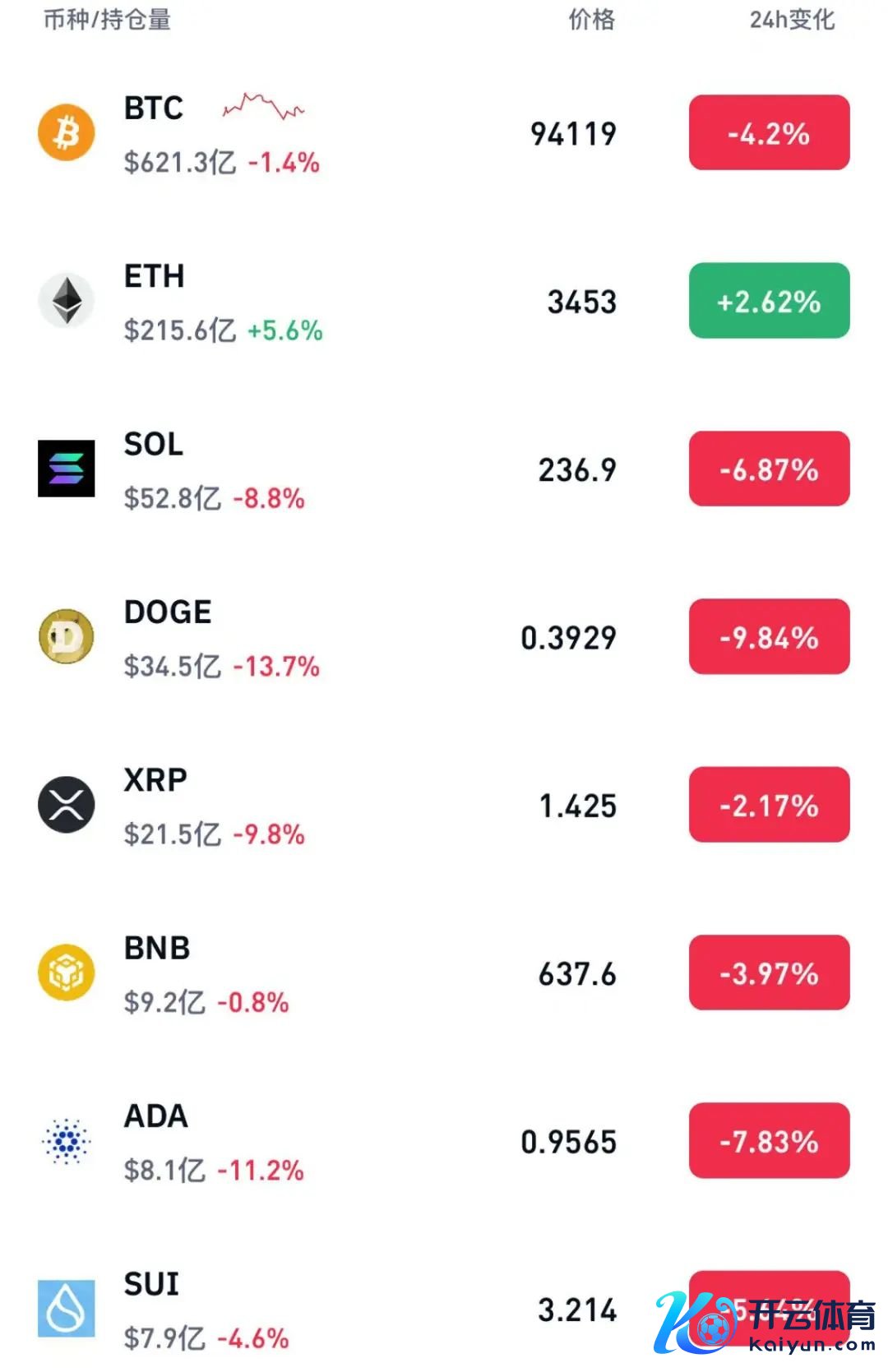
Task: Click the Ethereum ETH diamond icon
Action: tap(67, 300)
